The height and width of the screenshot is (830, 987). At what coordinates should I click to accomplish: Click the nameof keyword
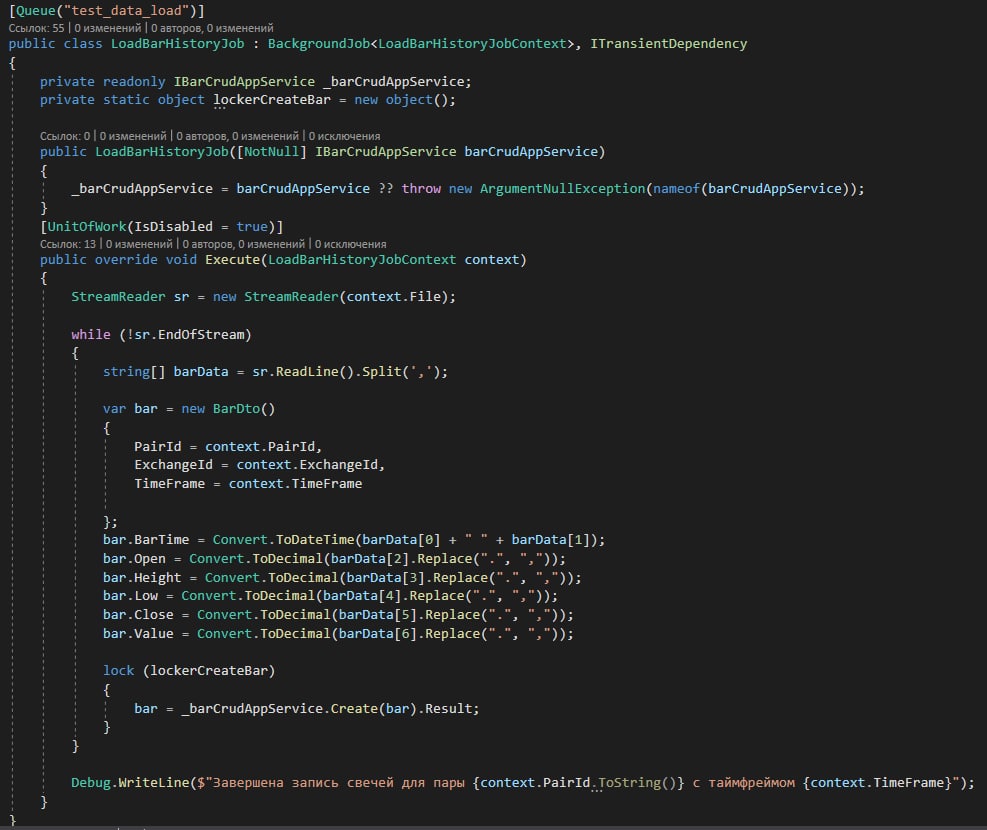pos(676,189)
